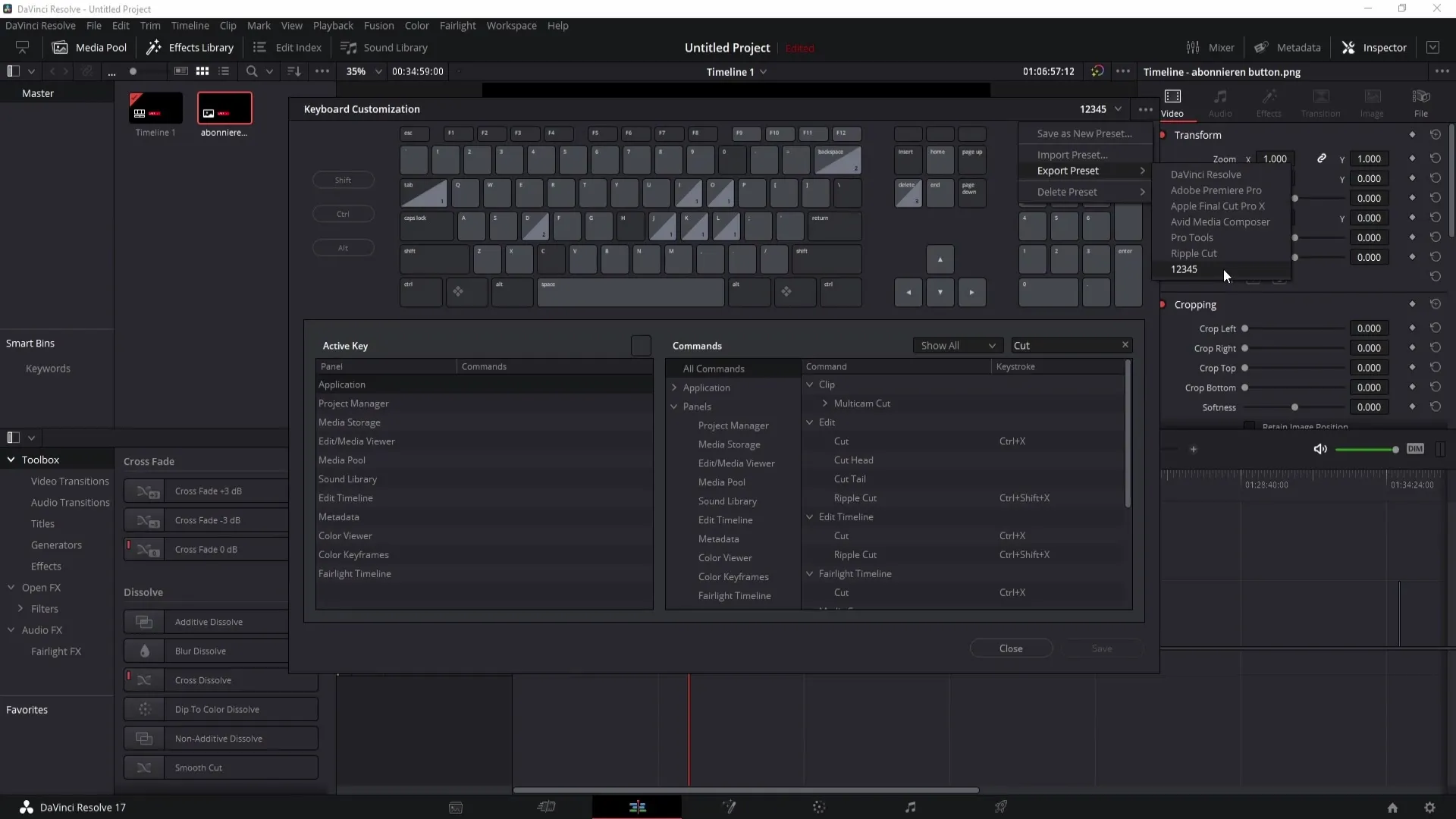Go to the Color page icon
The image size is (1456, 819).
[x=819, y=808]
